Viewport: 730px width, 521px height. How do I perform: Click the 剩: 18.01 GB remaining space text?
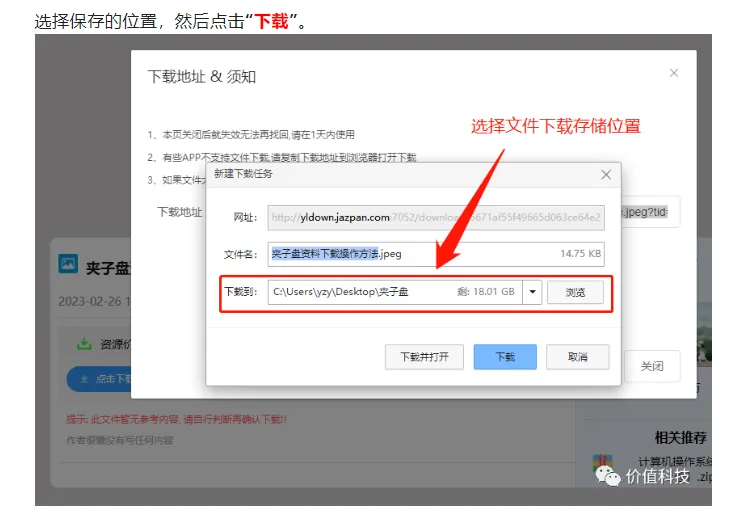pos(486,292)
